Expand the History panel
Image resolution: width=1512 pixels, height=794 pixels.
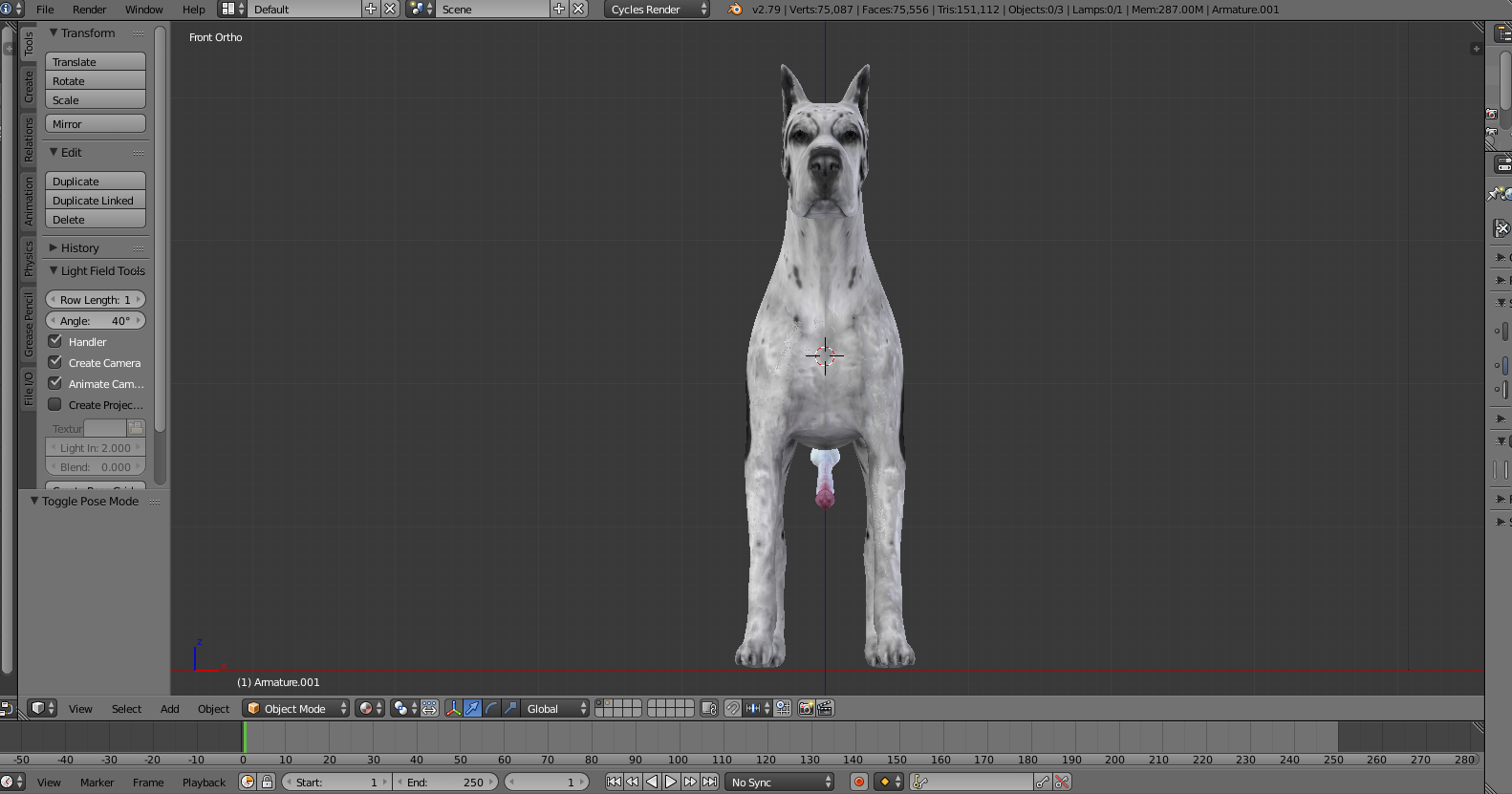tap(79, 247)
